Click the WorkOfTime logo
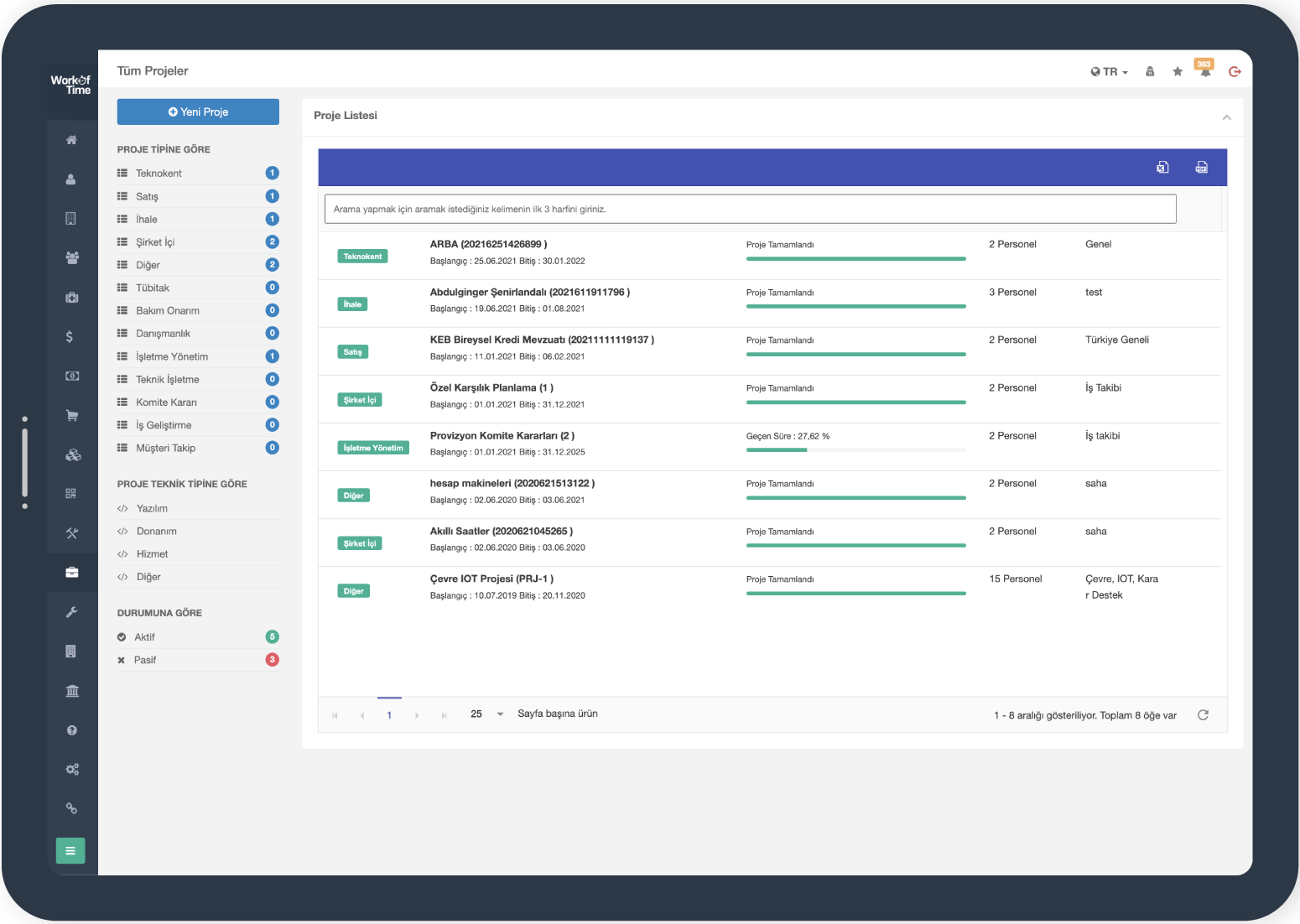The image size is (1300, 924). click(70, 85)
